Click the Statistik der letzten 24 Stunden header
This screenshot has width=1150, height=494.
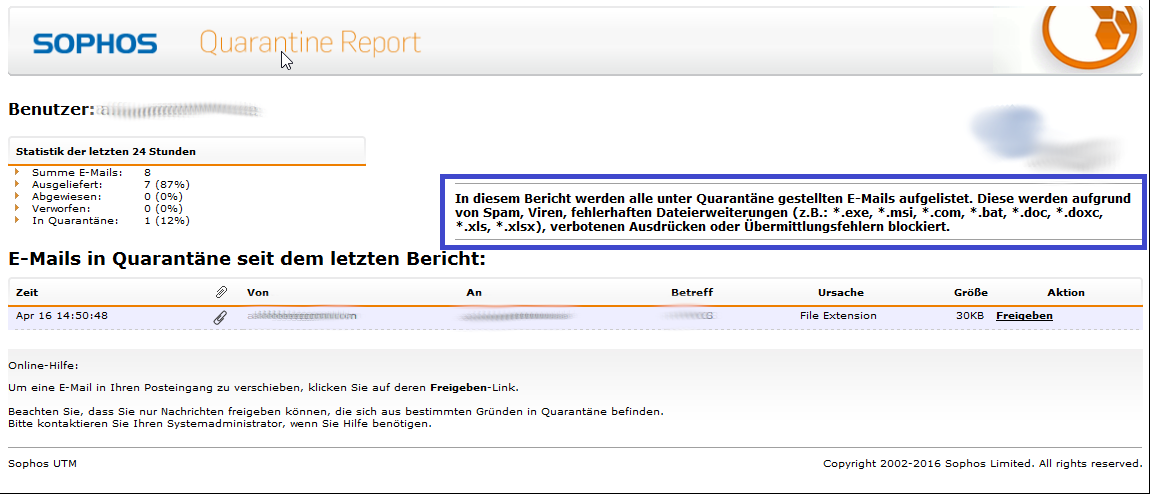point(106,151)
